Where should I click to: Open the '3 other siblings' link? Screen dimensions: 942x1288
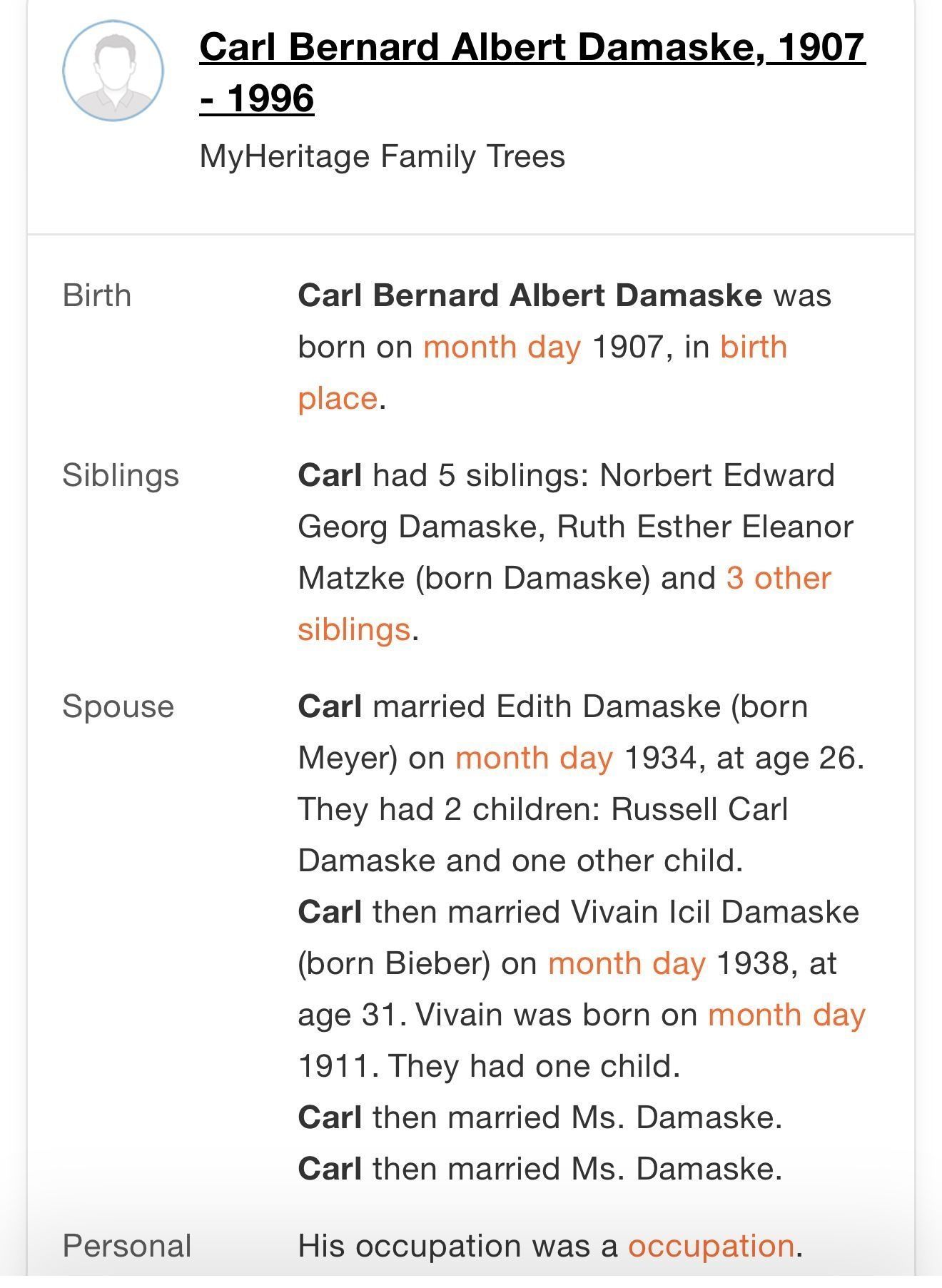(778, 579)
